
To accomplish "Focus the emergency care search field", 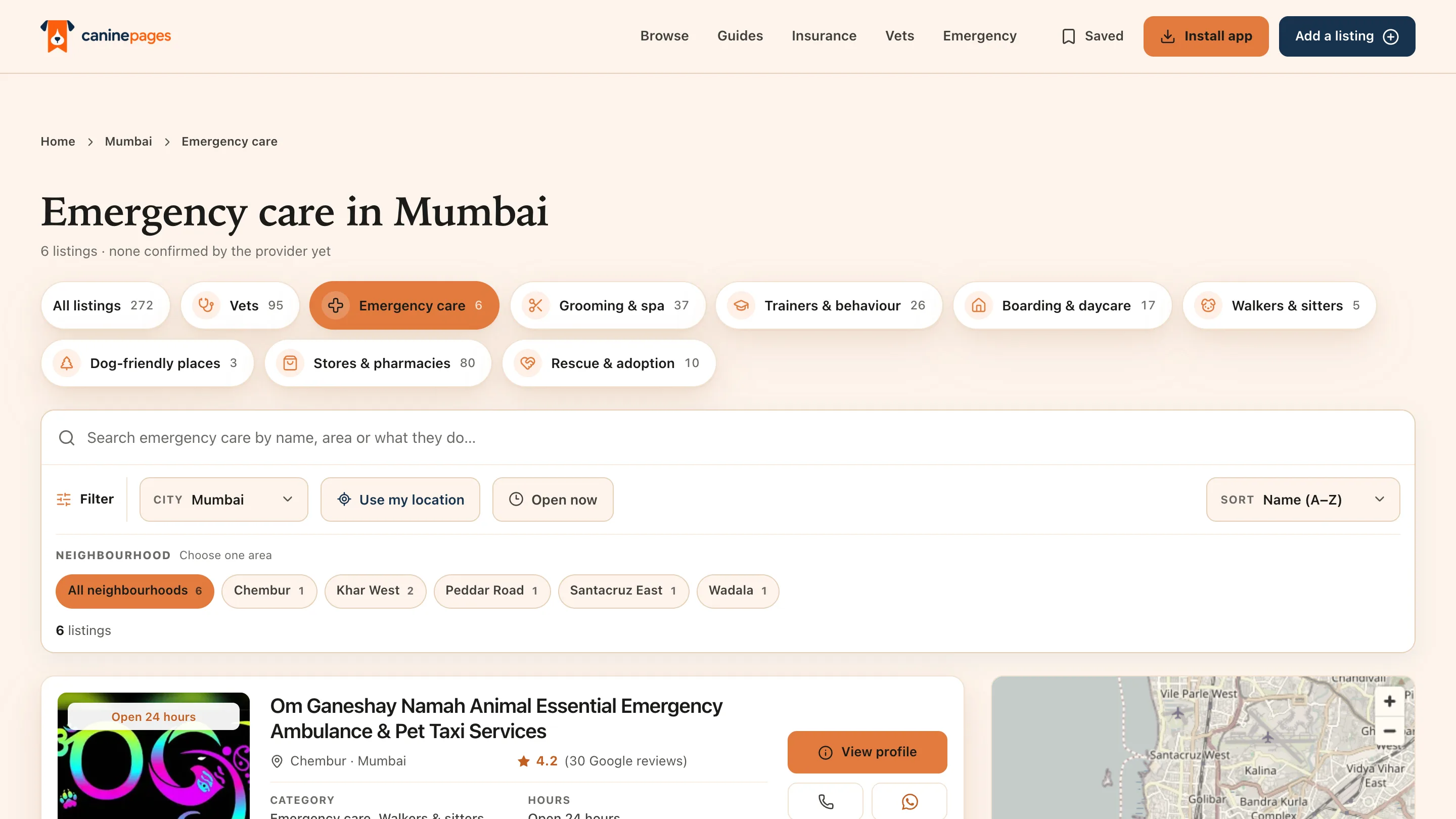I will click(727, 437).
